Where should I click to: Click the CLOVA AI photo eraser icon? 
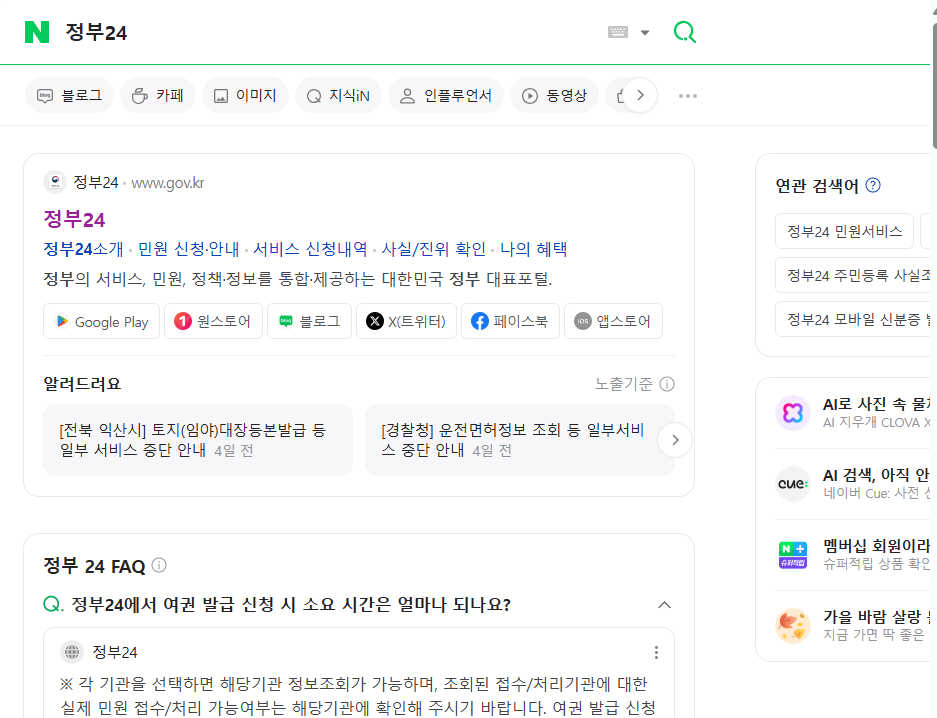(792, 412)
